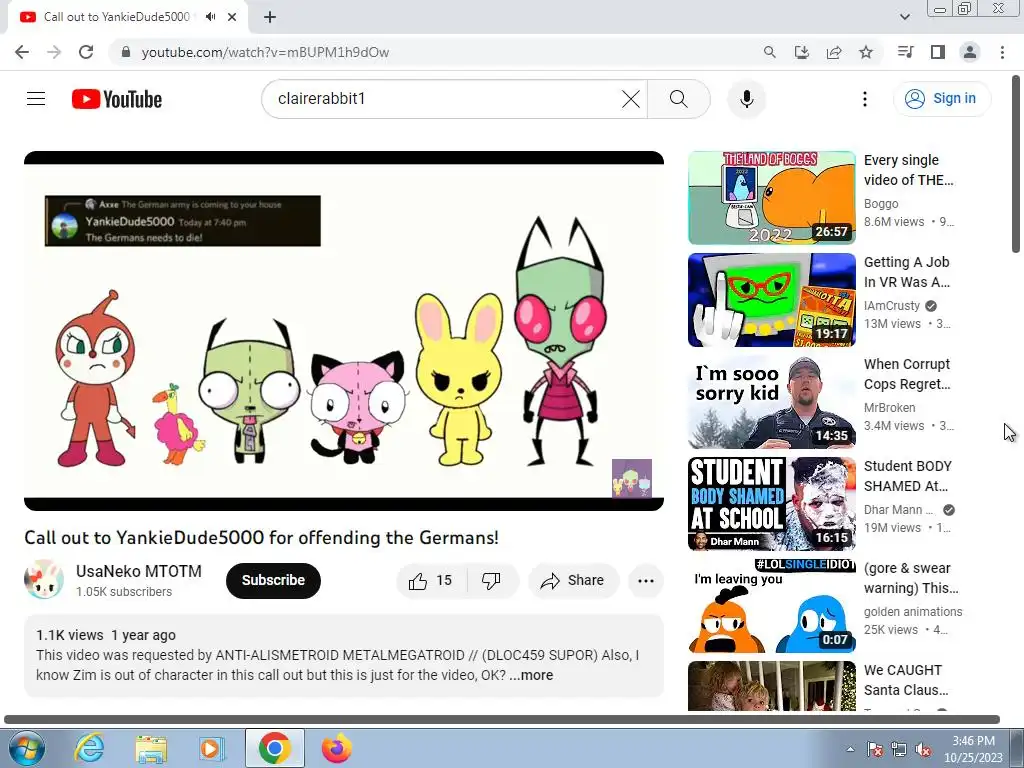The height and width of the screenshot is (768, 1024).
Task: Open IAmCrusty channel name
Action: point(892,306)
